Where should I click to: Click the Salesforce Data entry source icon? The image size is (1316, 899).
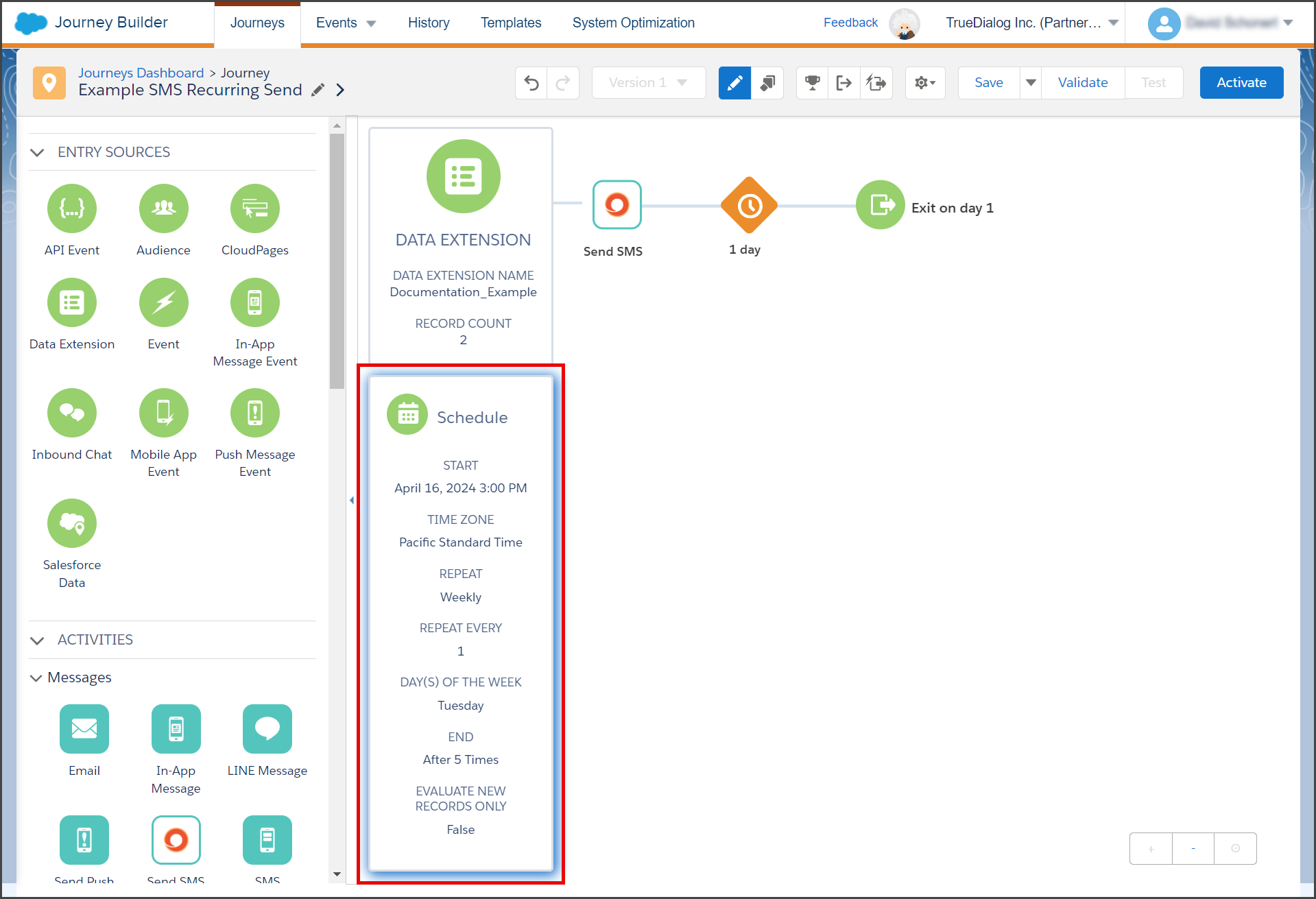[72, 523]
